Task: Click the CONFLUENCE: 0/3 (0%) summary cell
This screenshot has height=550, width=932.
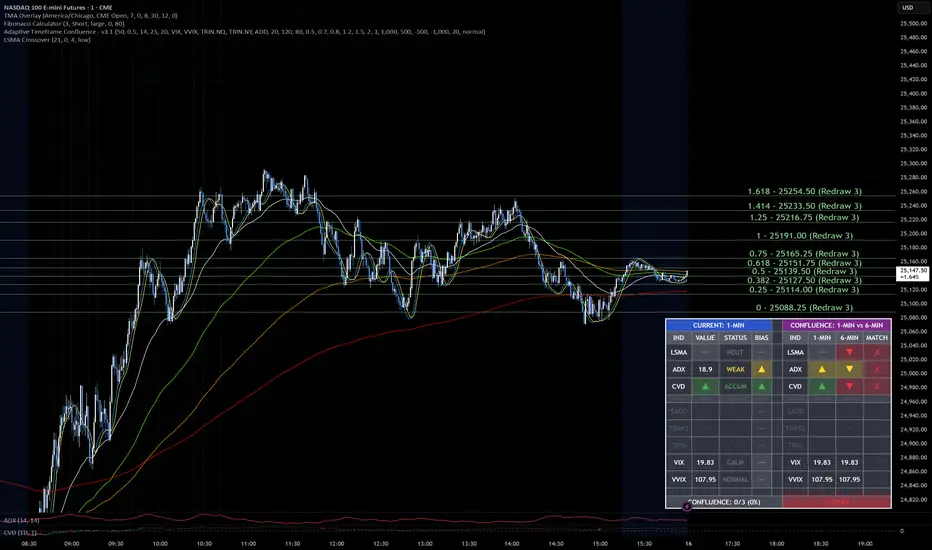Action: pos(724,502)
